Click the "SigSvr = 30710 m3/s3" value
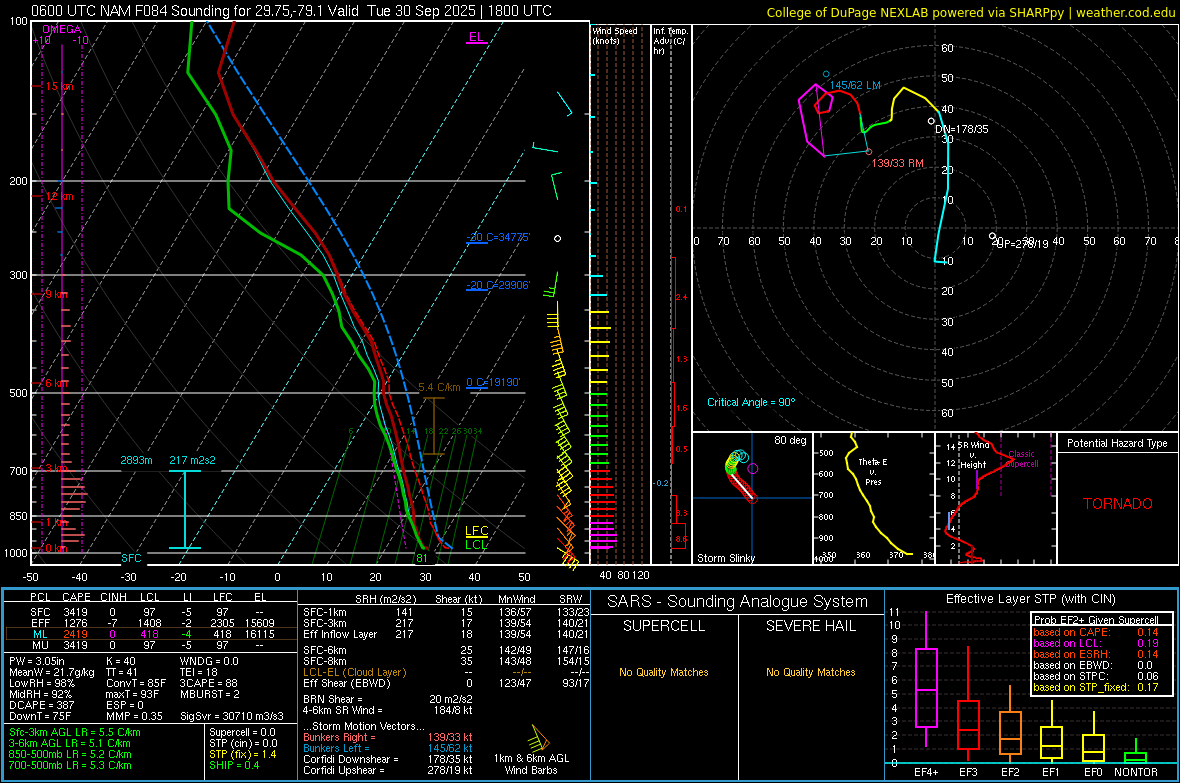Image resolution: width=1180 pixels, height=783 pixels. 232,716
